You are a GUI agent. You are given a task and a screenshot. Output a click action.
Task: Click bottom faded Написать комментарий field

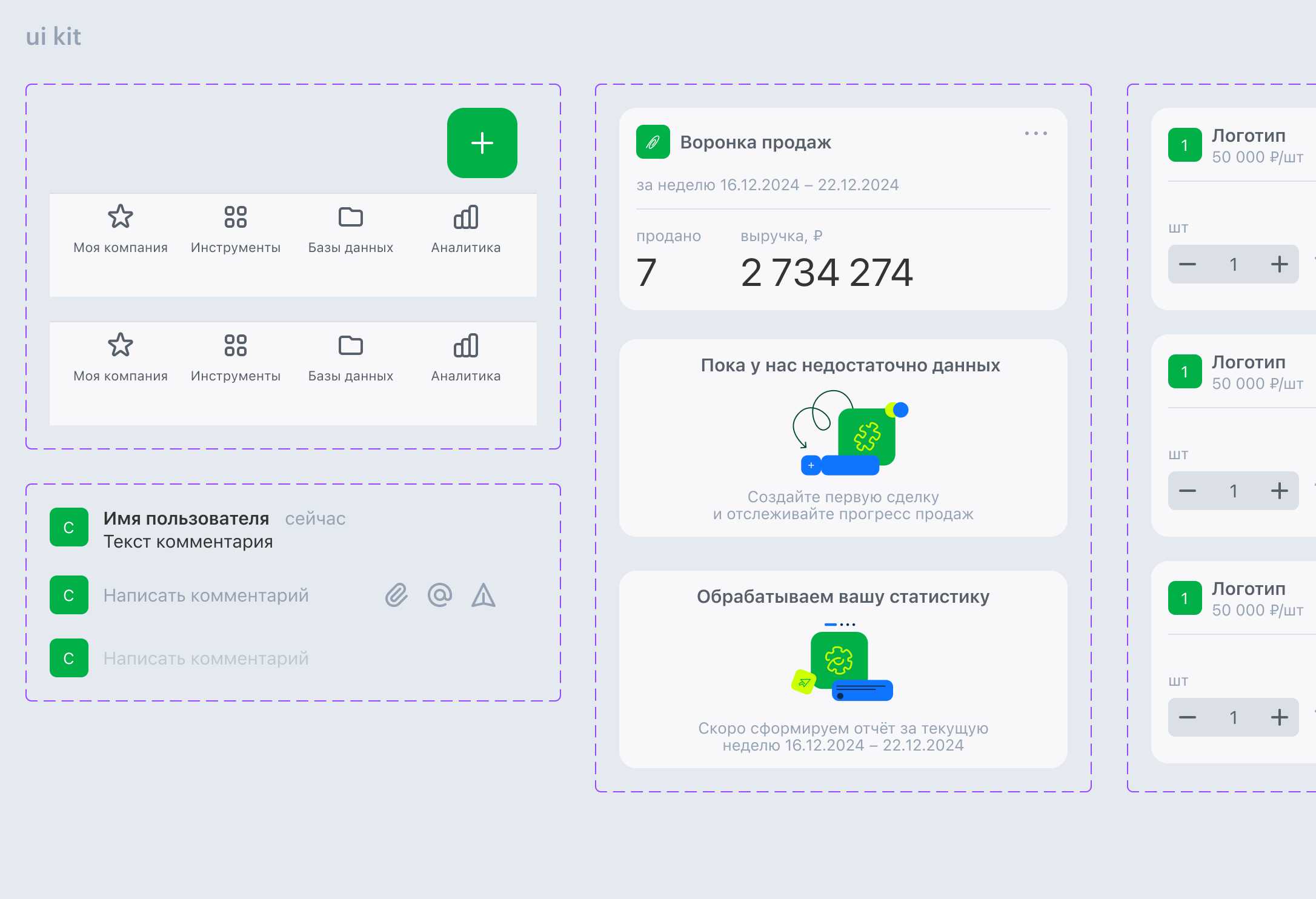tap(206, 658)
